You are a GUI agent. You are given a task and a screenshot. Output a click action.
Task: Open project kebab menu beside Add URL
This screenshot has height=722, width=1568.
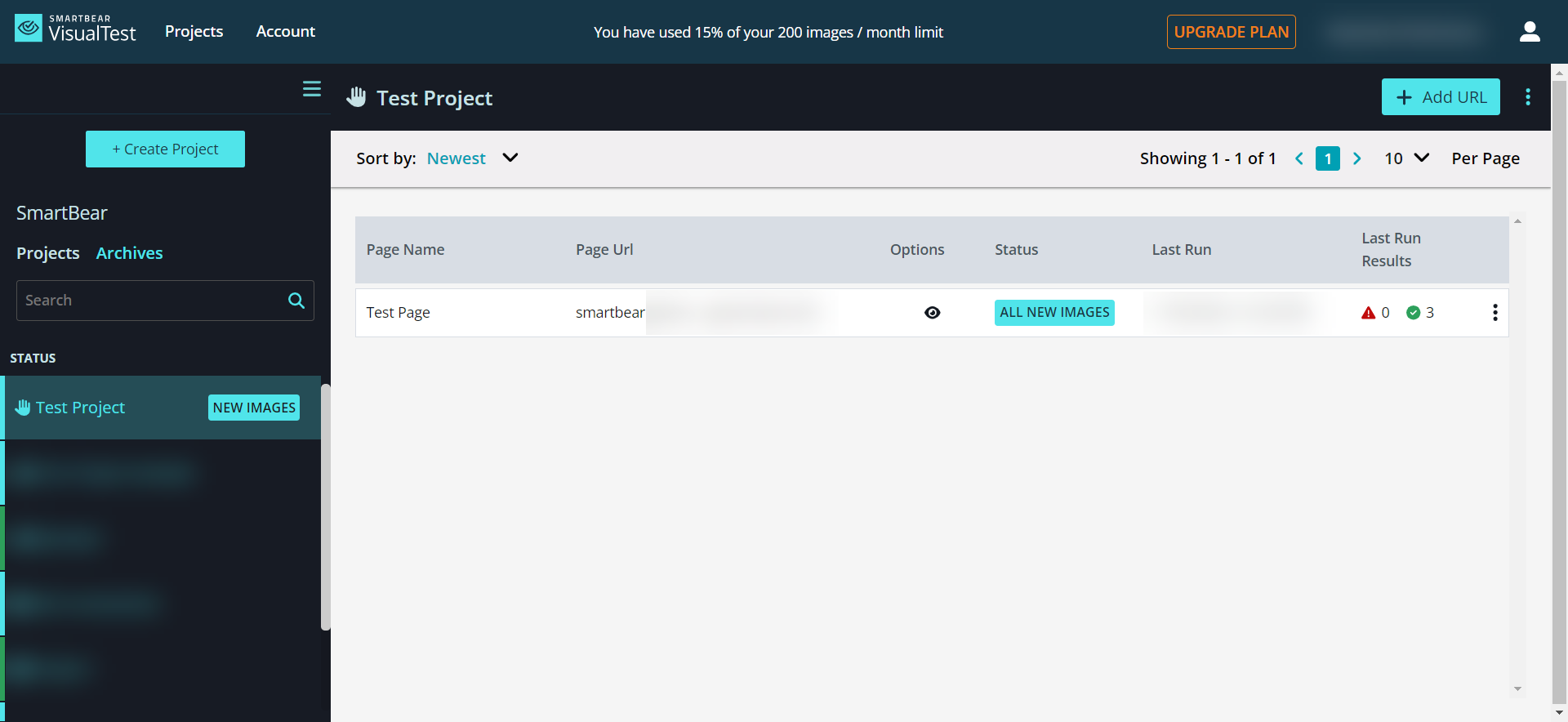pos(1527,97)
